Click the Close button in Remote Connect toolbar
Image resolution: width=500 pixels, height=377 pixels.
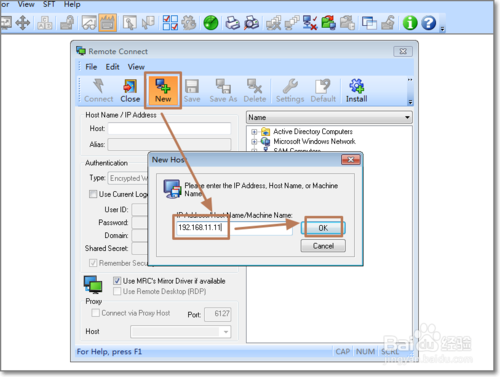point(130,91)
